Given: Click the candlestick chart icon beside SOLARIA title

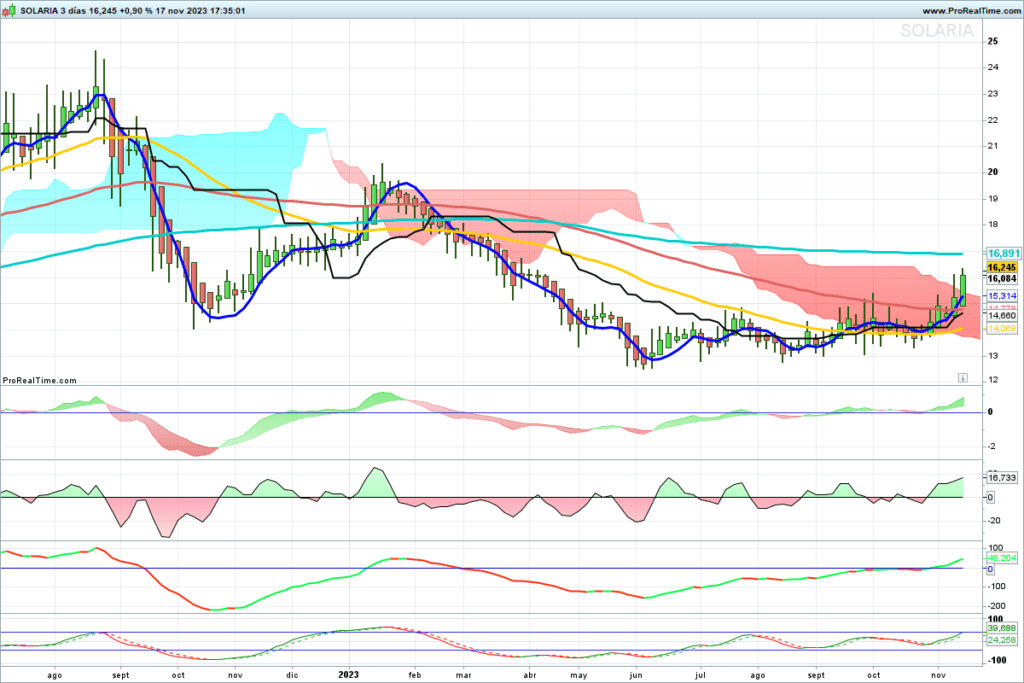Looking at the screenshot, I should [x=8, y=10].
